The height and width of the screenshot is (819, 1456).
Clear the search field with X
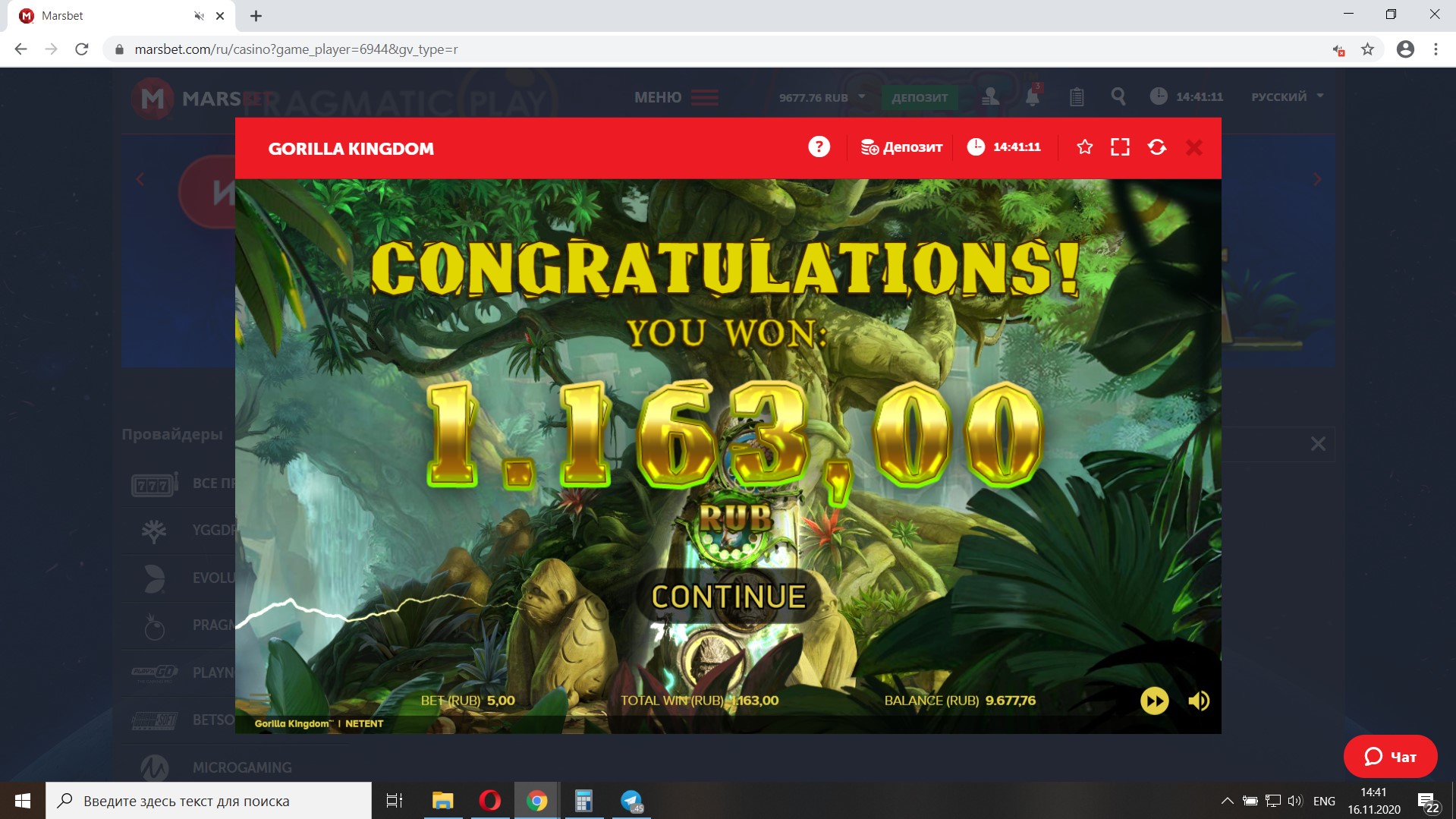point(1318,444)
